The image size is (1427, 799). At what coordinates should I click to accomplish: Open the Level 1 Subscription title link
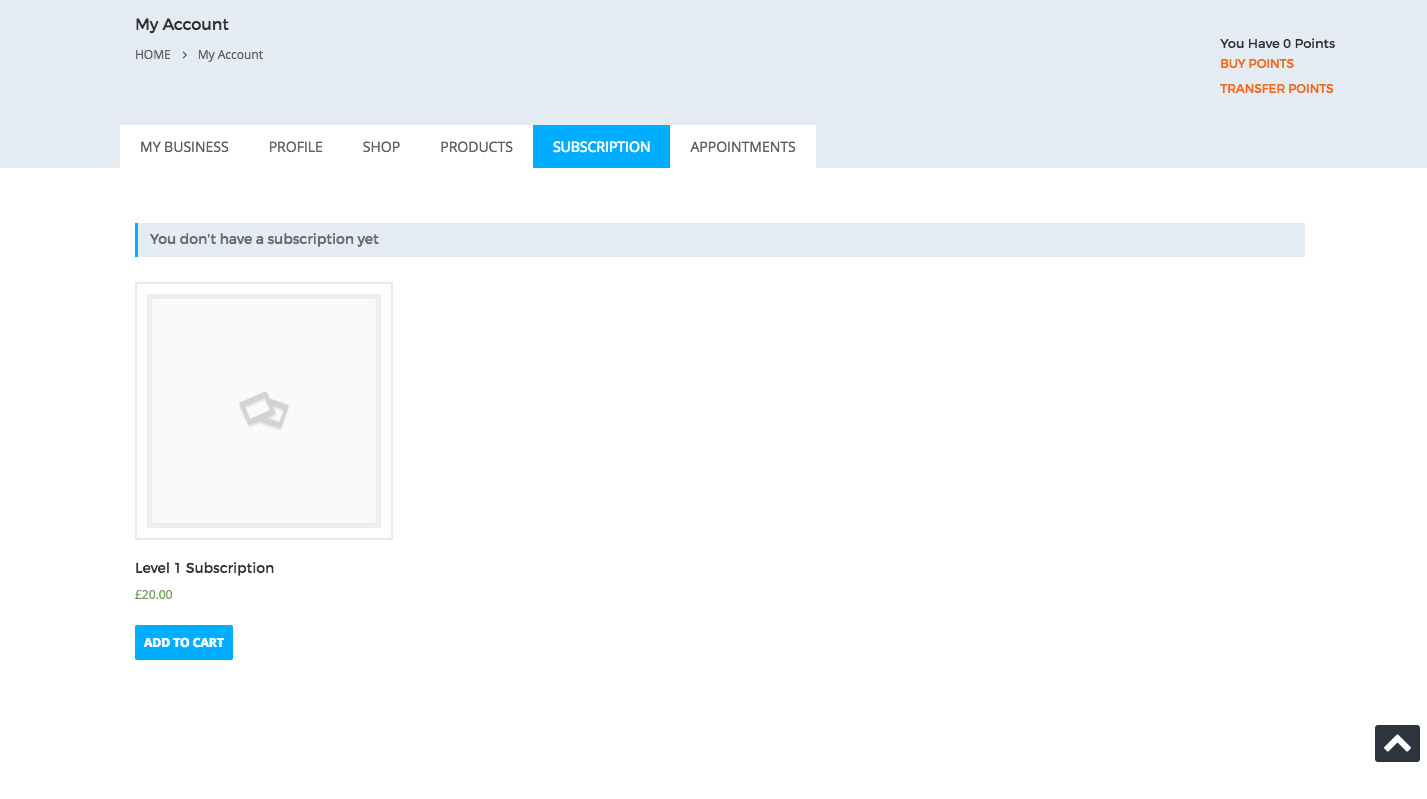[204, 568]
